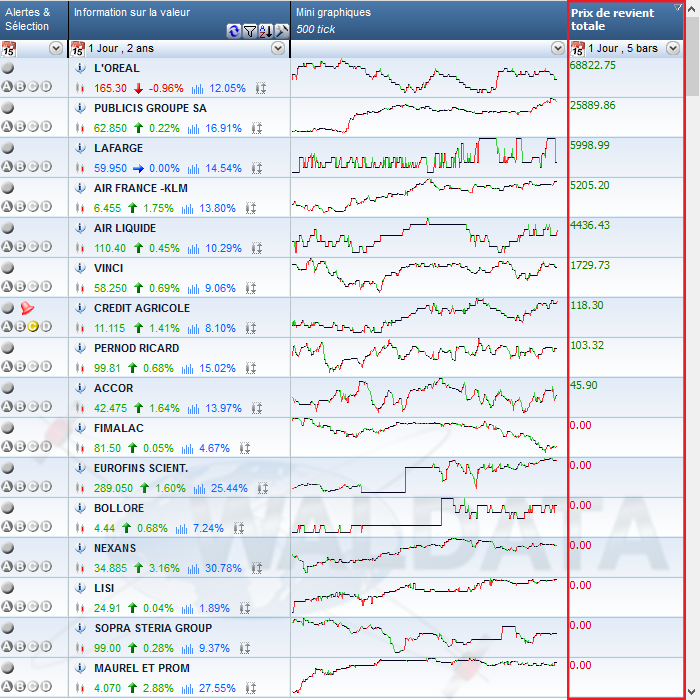Click the 118.30 cost value
This screenshot has height=700, width=700.
tap(587, 305)
